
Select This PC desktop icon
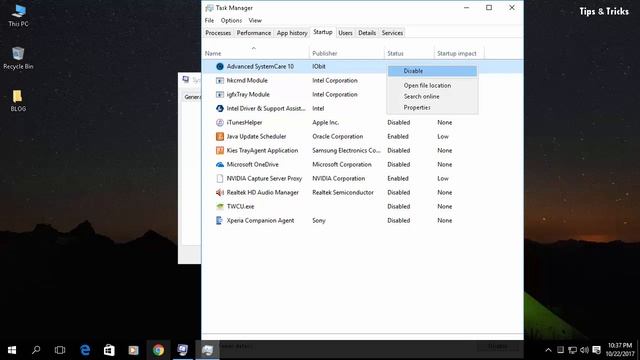coord(18,16)
